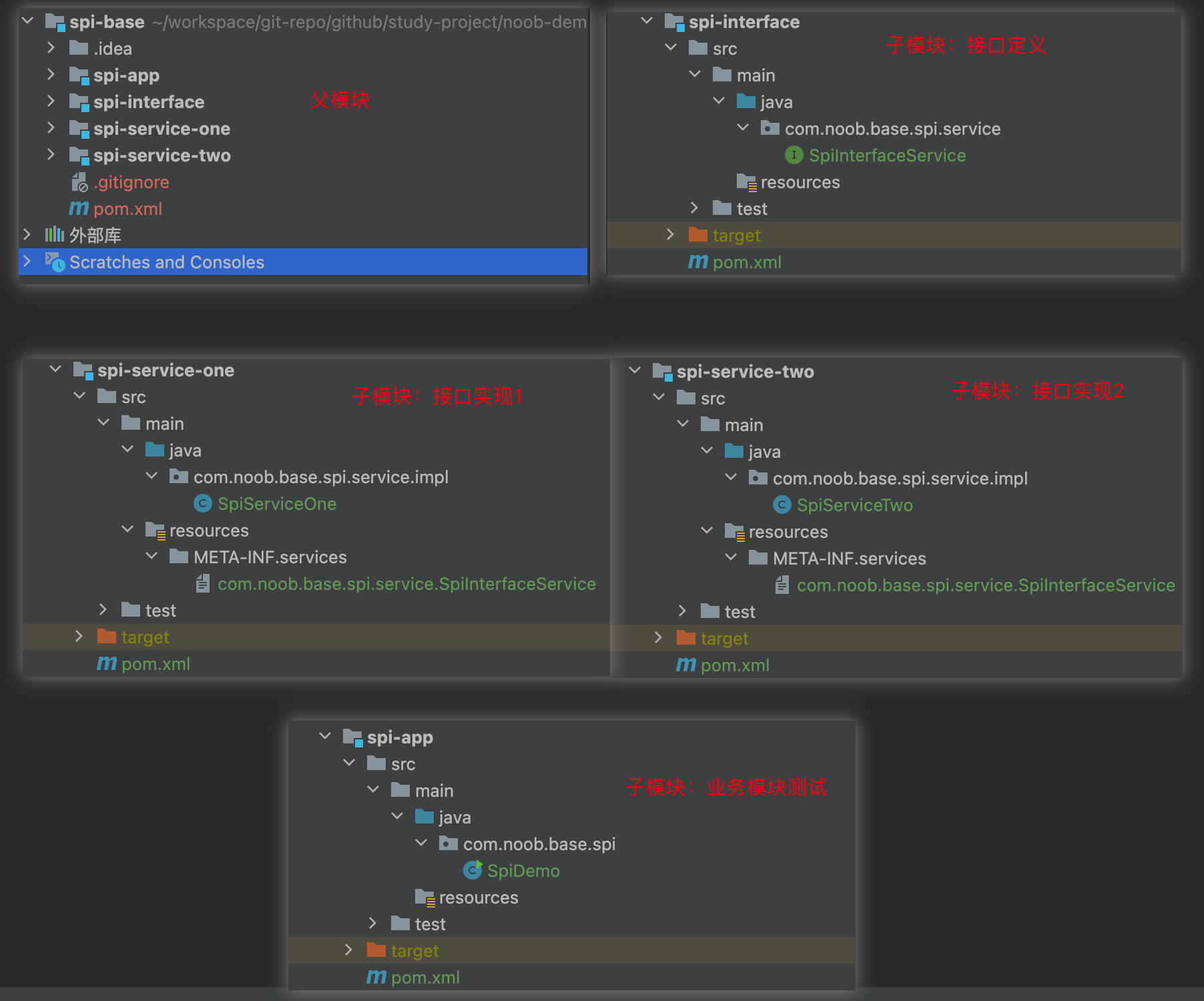The height and width of the screenshot is (1001, 1204).
Task: Click the SpiDemo runnable class icon
Action: (473, 870)
